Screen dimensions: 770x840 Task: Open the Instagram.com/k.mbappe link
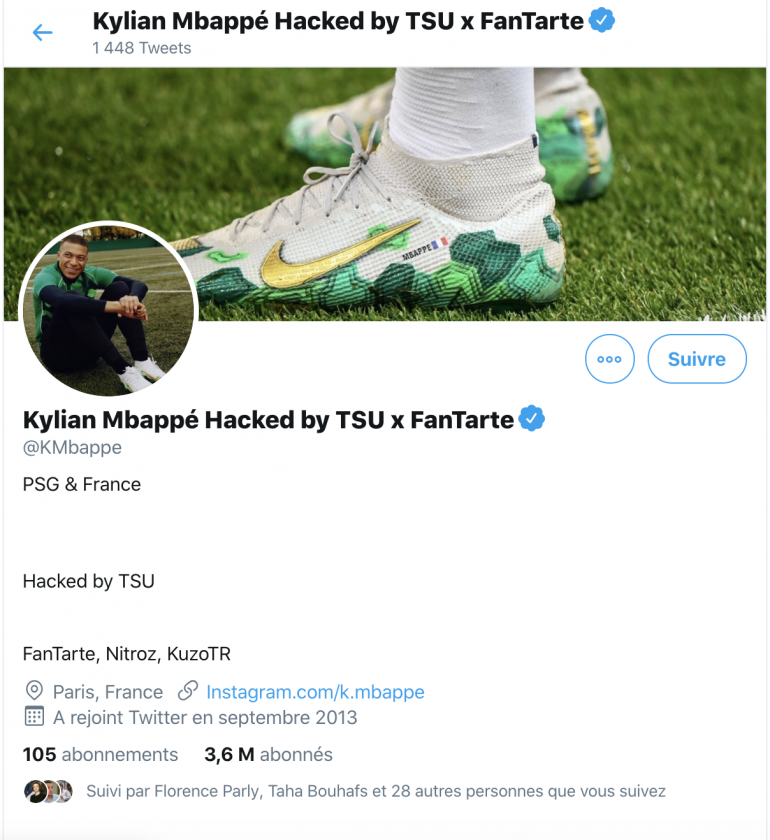tap(315, 692)
